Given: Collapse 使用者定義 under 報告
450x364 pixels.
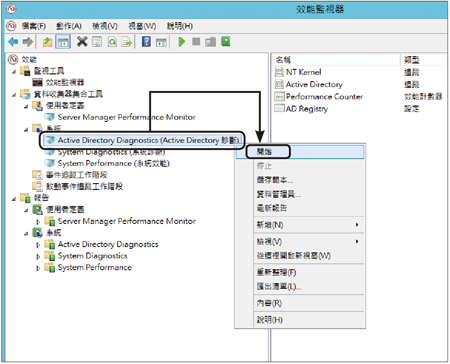Looking at the screenshot, I should [26, 211].
